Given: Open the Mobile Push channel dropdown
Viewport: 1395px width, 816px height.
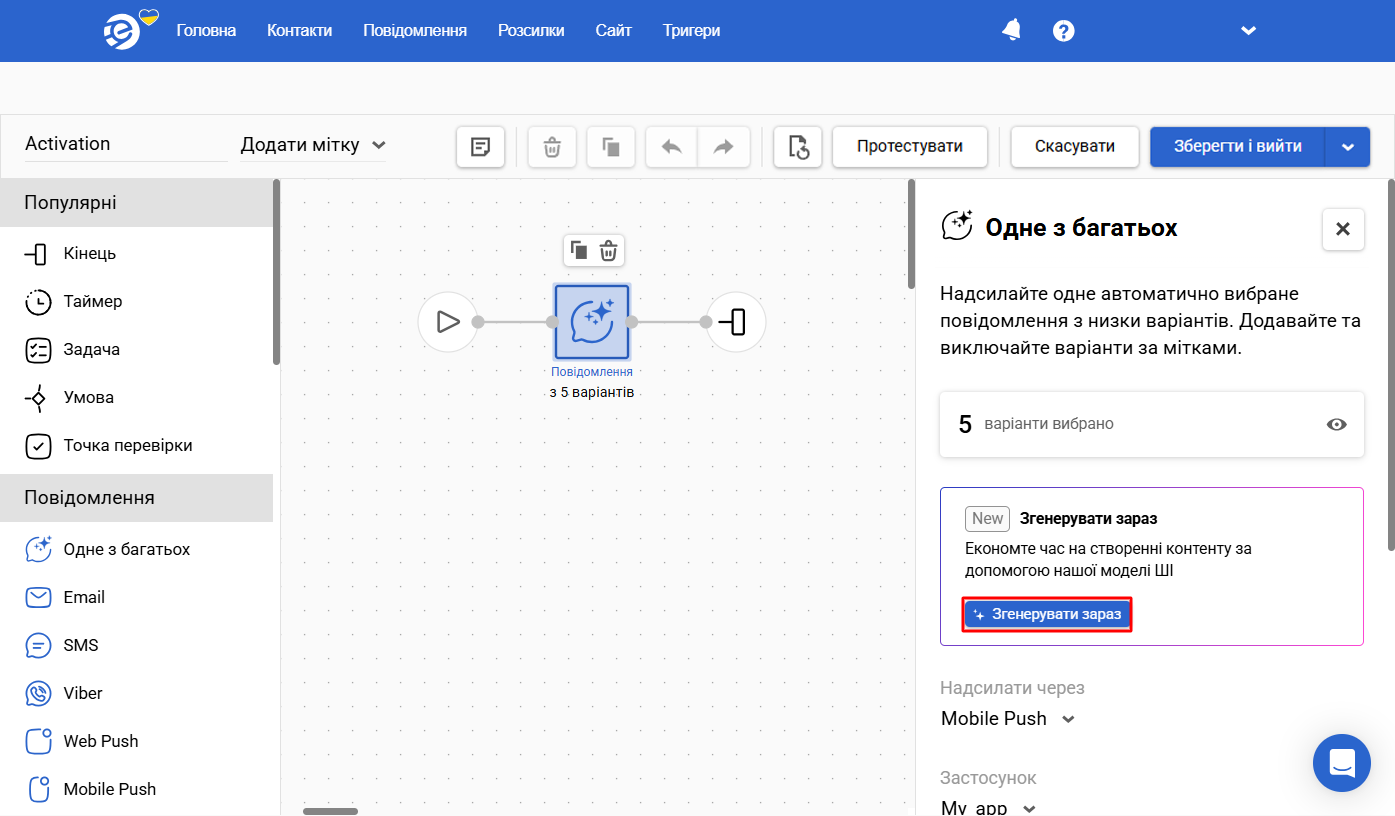Looking at the screenshot, I should 1008,718.
